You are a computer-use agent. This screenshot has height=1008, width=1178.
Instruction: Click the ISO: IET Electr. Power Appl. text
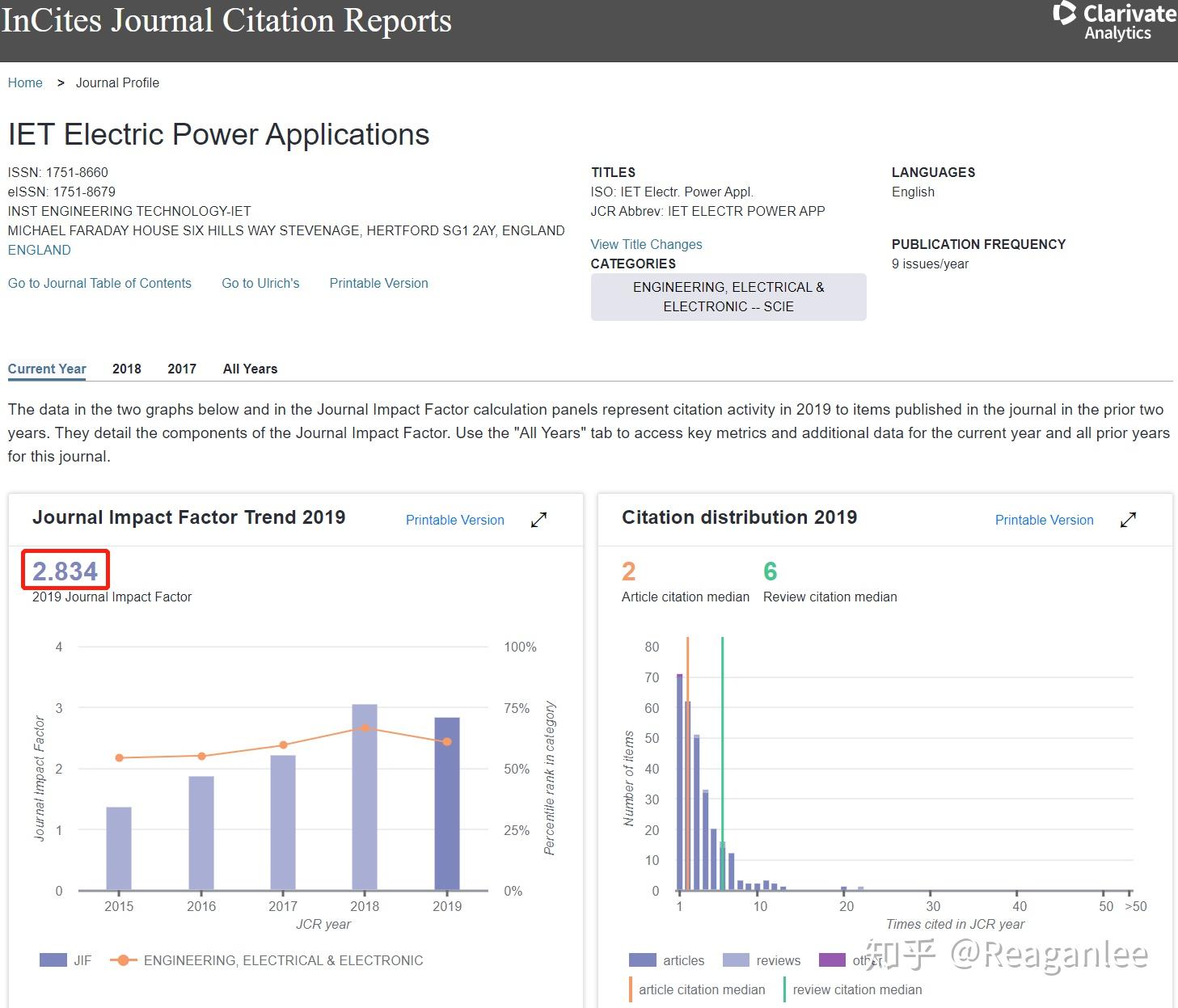(672, 192)
